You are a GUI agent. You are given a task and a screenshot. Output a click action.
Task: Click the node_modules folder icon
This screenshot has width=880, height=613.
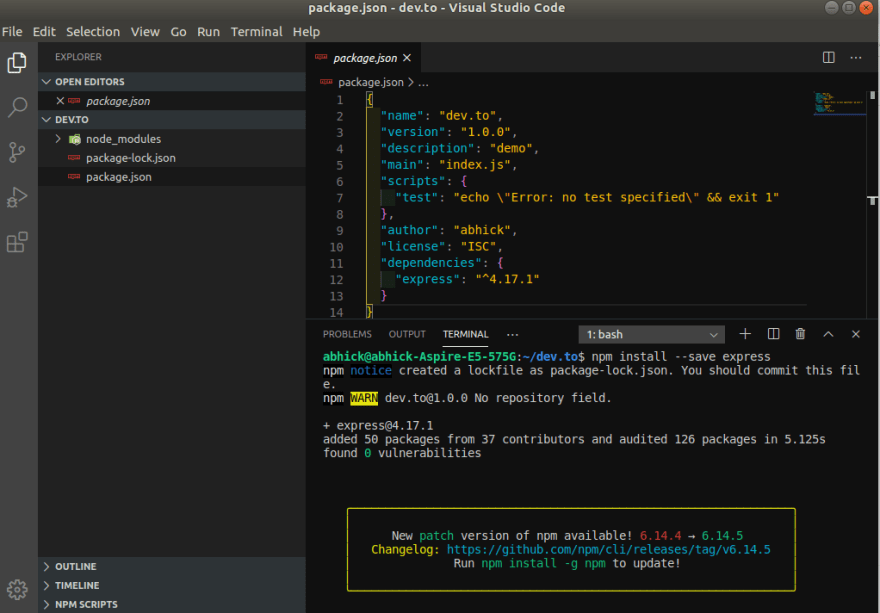75,139
